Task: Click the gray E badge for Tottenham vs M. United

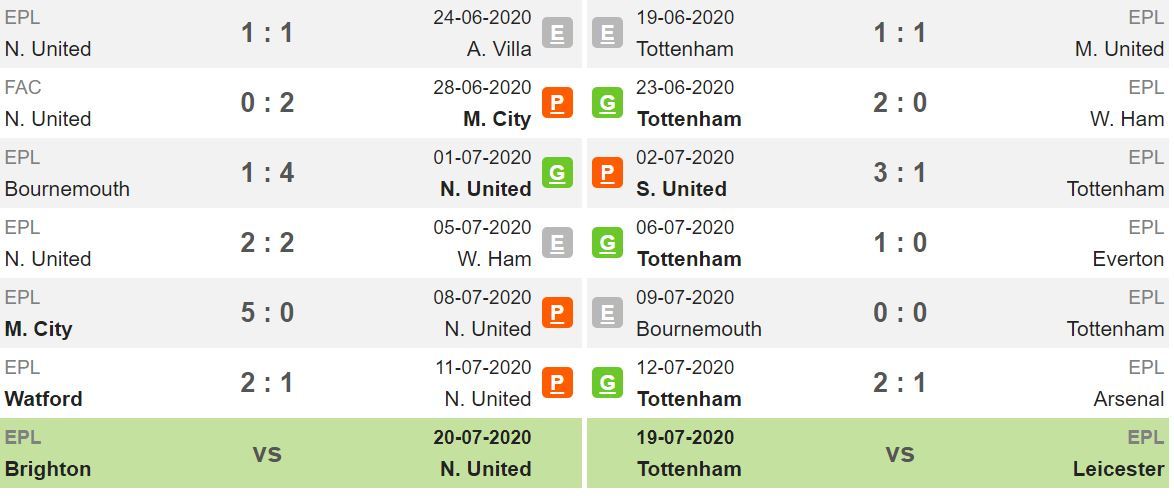Action: point(607,33)
